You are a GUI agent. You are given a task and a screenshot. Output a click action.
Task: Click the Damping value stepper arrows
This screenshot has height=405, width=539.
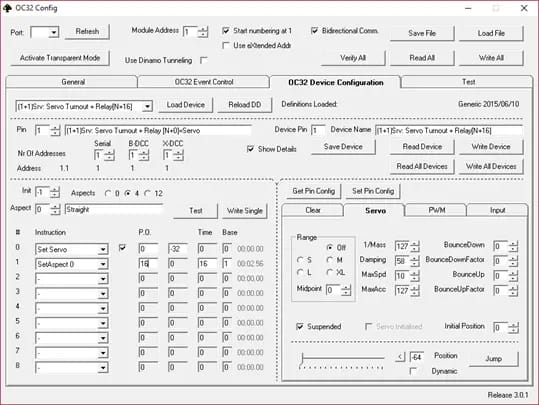click(415, 261)
